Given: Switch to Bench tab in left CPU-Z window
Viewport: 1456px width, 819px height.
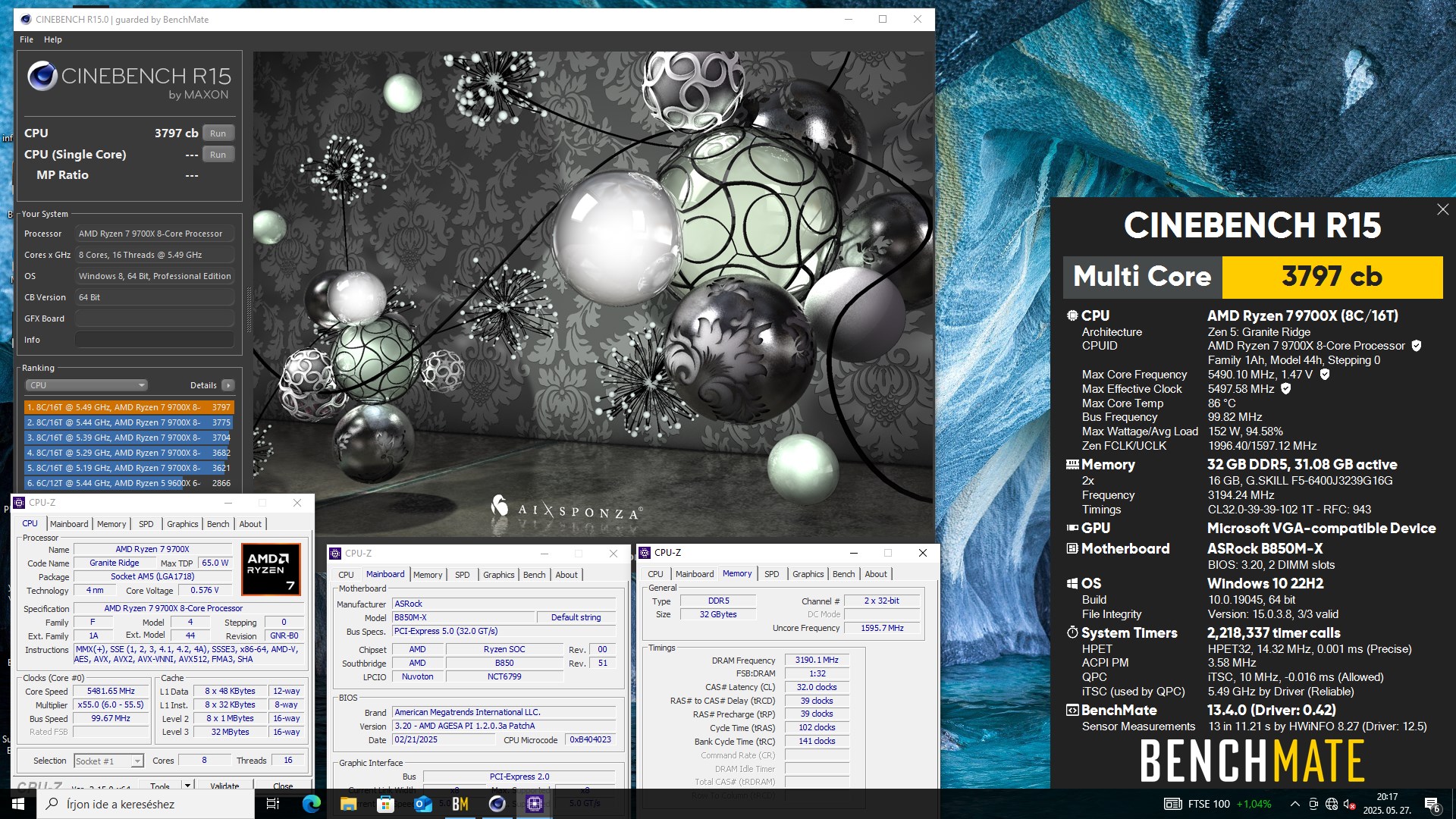Looking at the screenshot, I should (x=218, y=524).
